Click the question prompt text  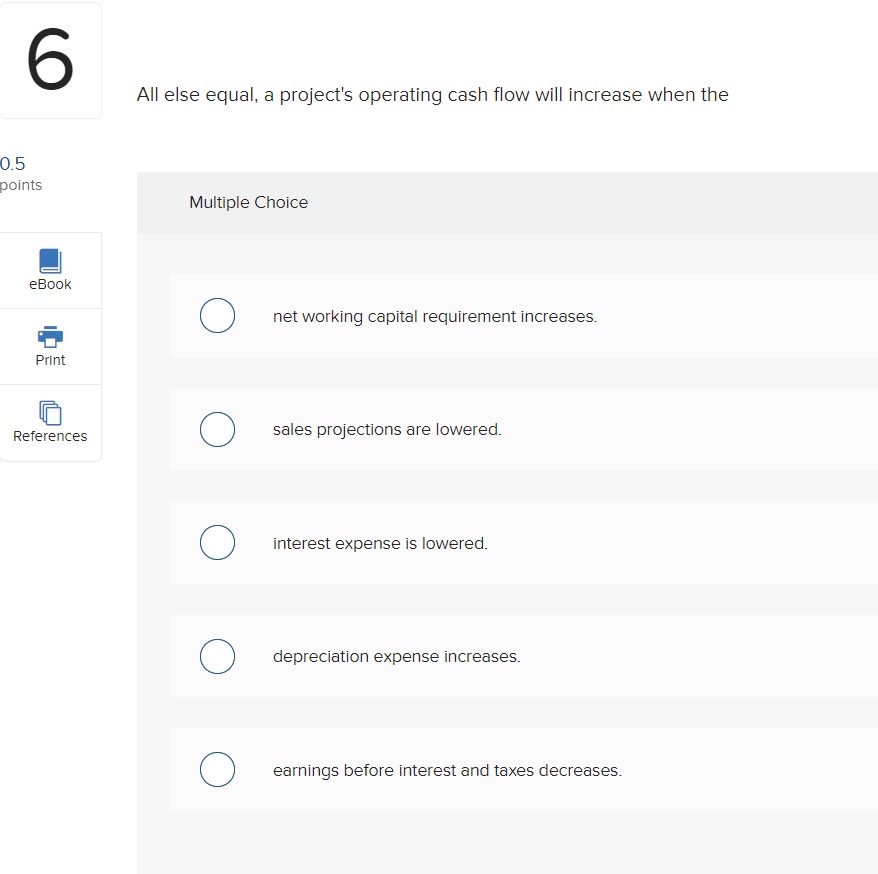[433, 94]
